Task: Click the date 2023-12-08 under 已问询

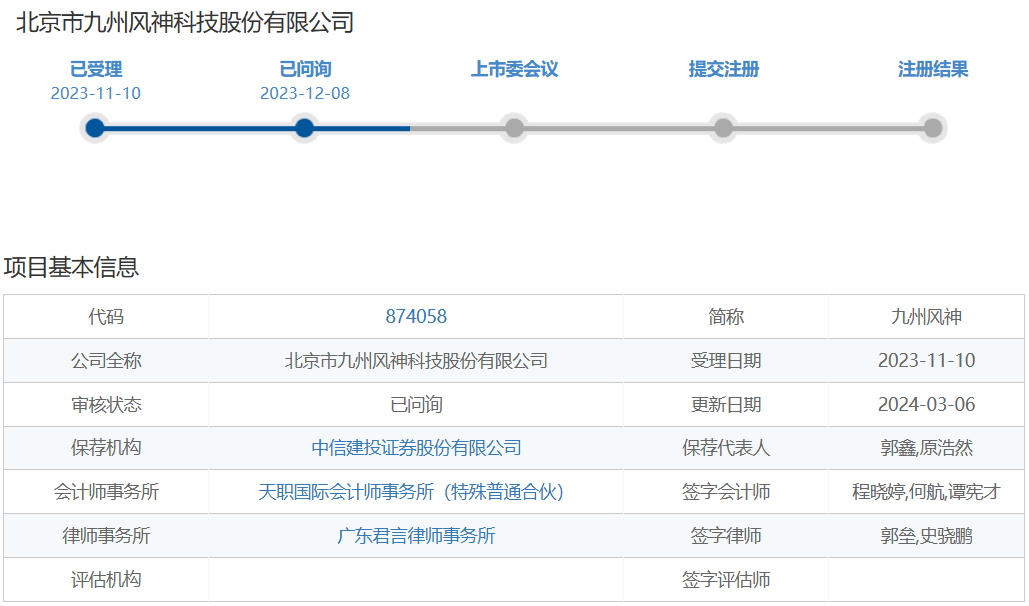Action: coord(305,93)
